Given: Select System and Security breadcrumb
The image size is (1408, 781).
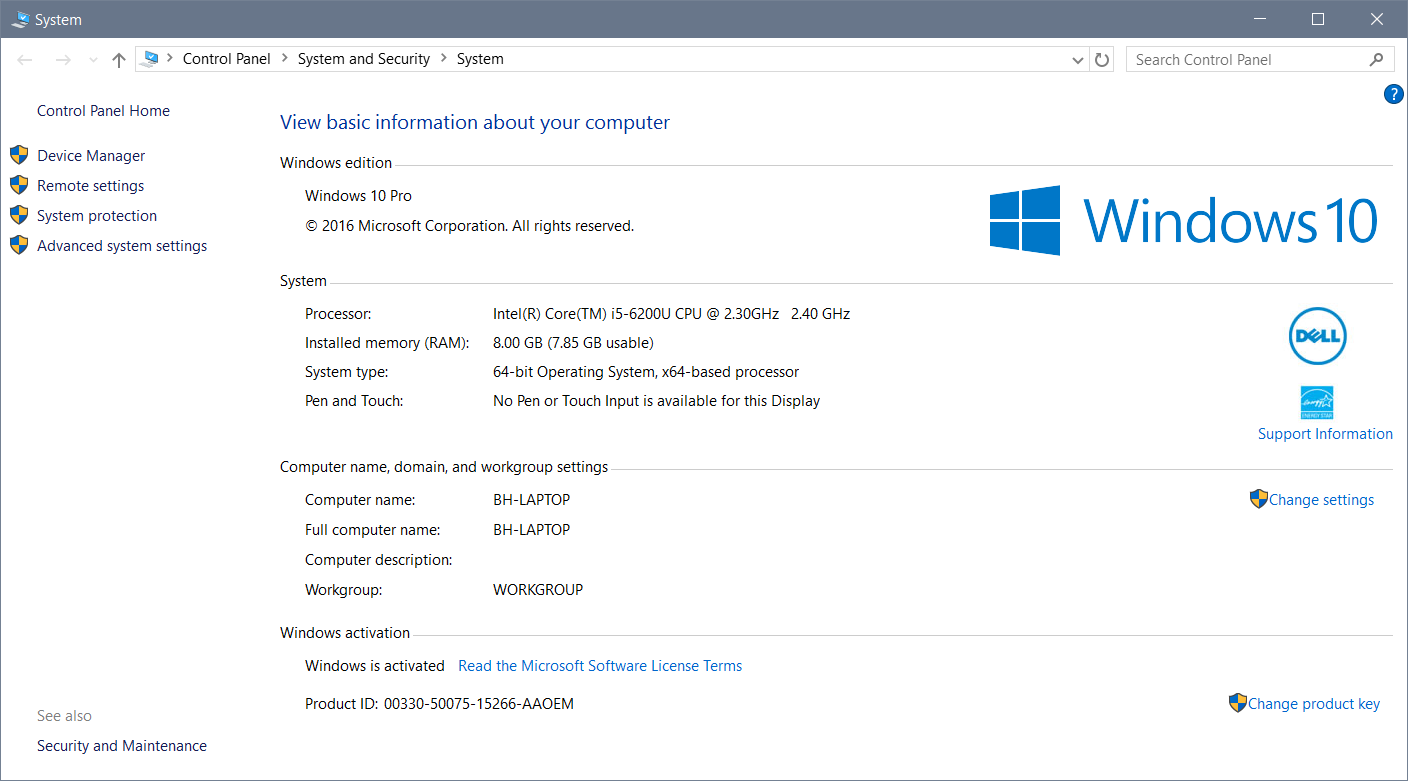Looking at the screenshot, I should tap(364, 59).
